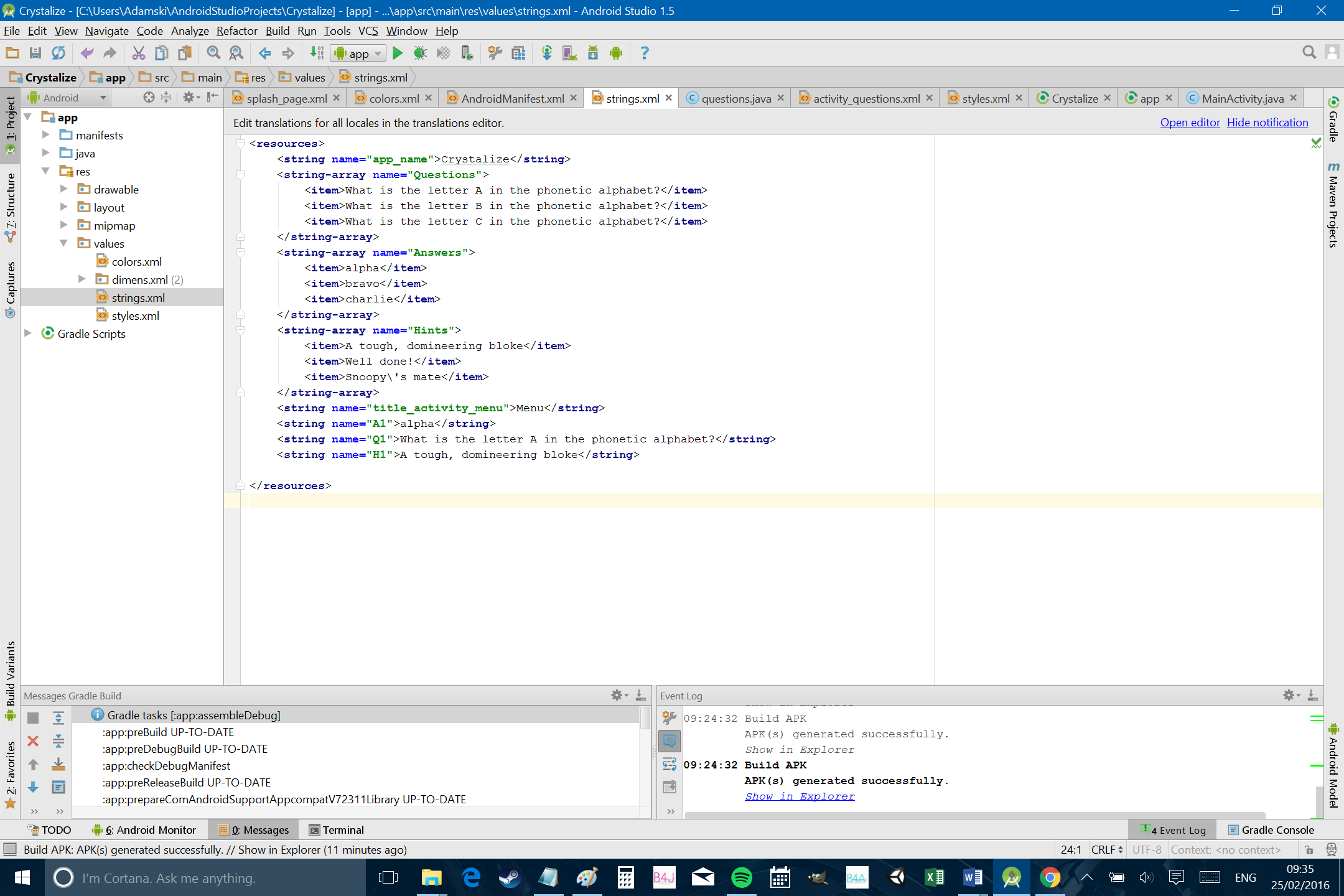Image resolution: width=1344 pixels, height=896 pixels.
Task: Switch to MainActivity.java tab
Action: coord(1243,98)
